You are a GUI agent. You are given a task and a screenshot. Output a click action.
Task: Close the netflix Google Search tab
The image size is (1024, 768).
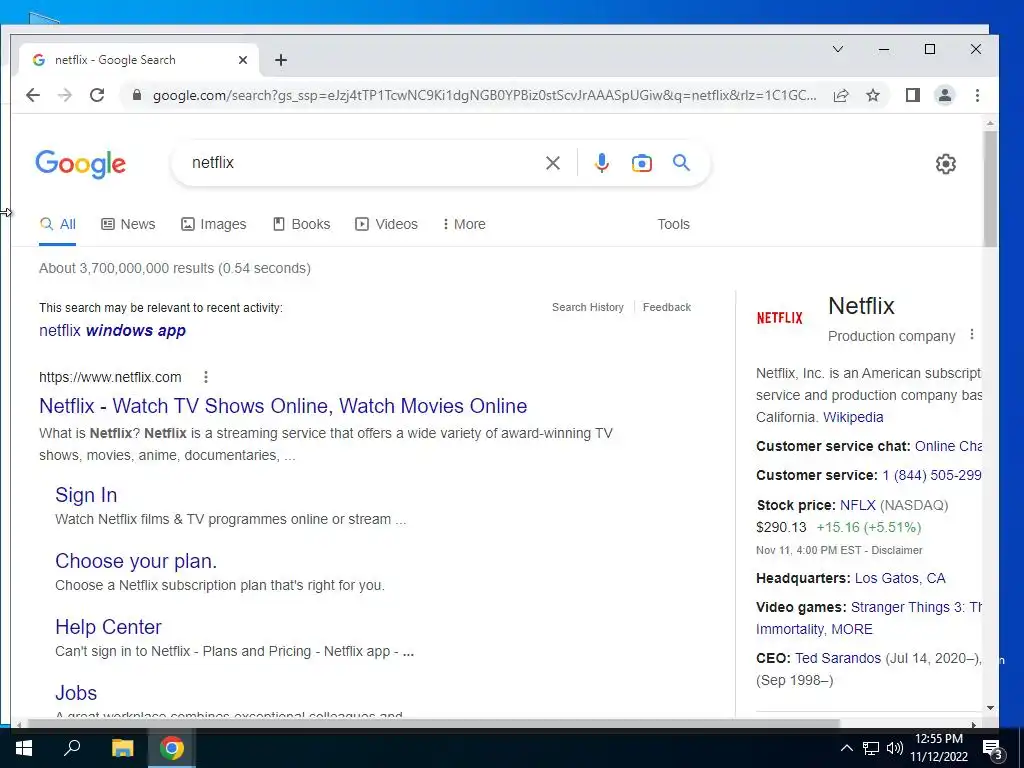243,60
